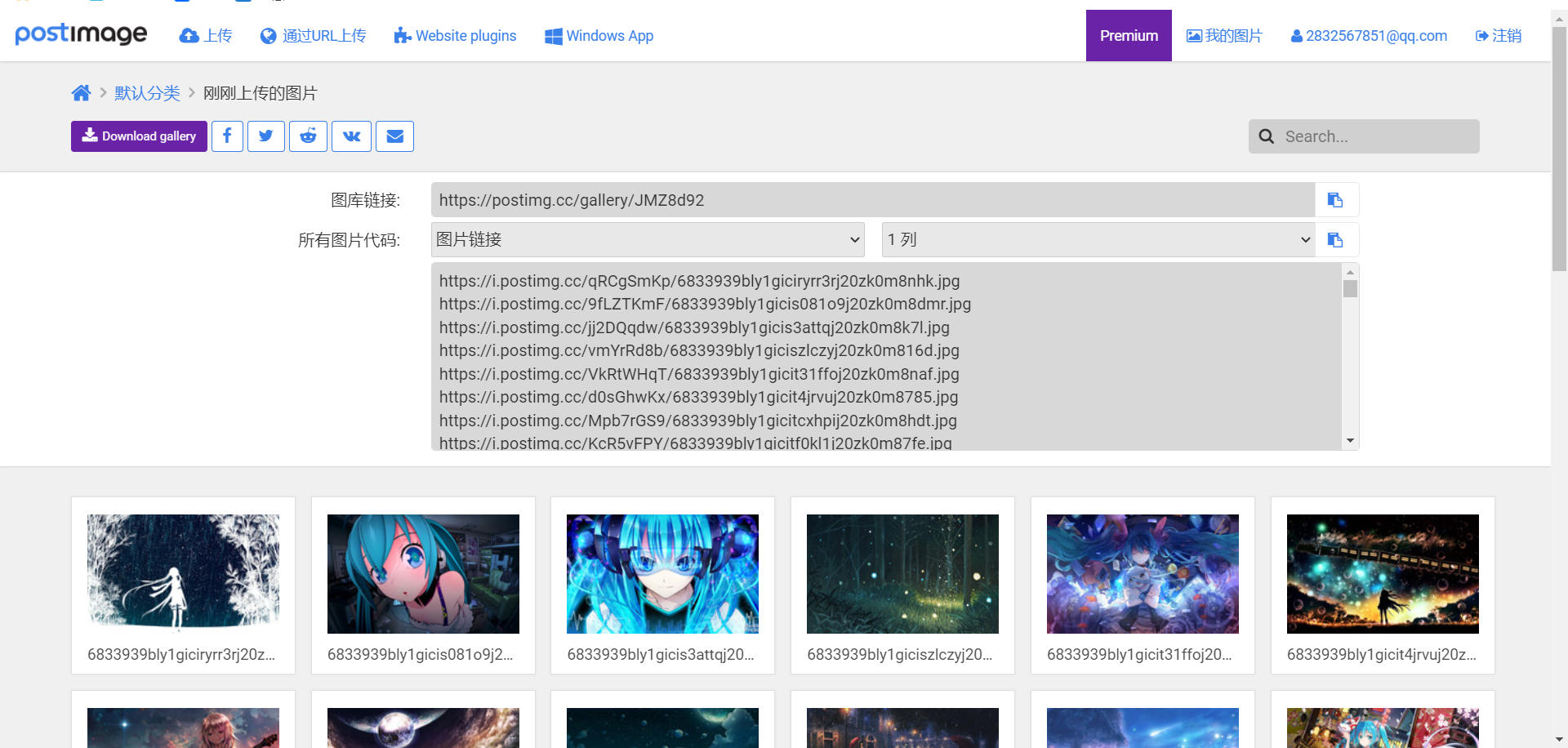Open the blue-haired girl with headphones thumbnail
This screenshot has width=1568, height=748.
662,574
